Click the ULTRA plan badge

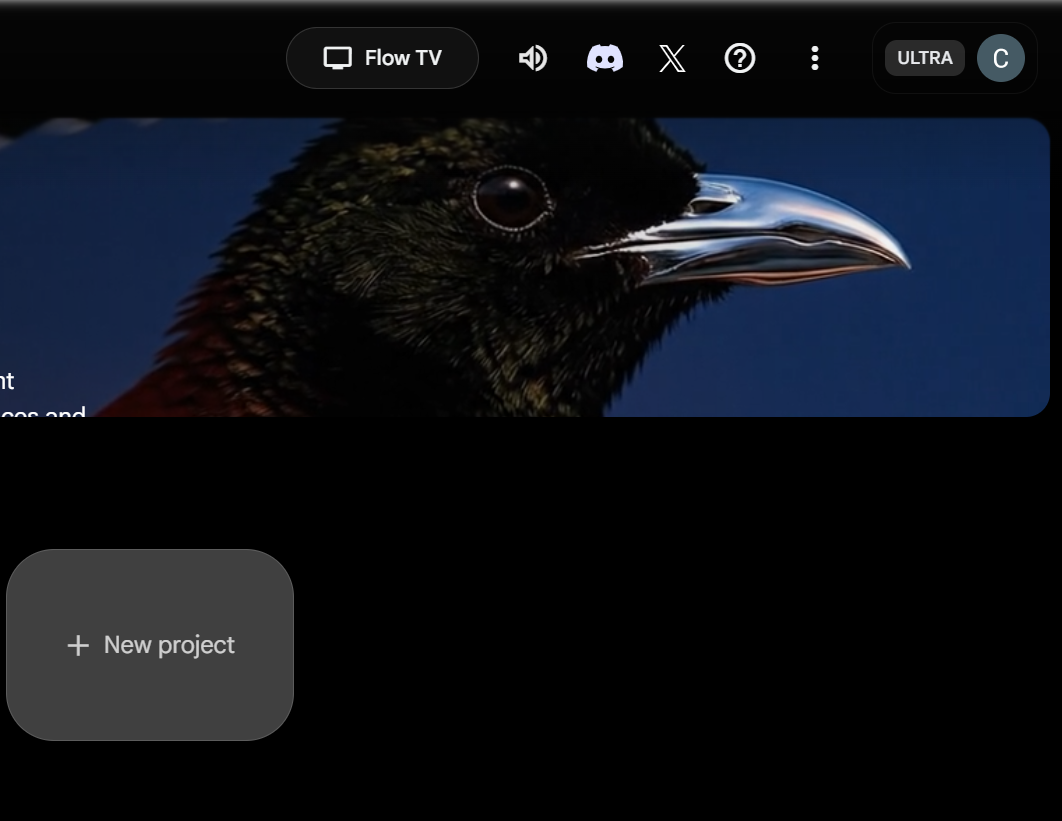(924, 58)
